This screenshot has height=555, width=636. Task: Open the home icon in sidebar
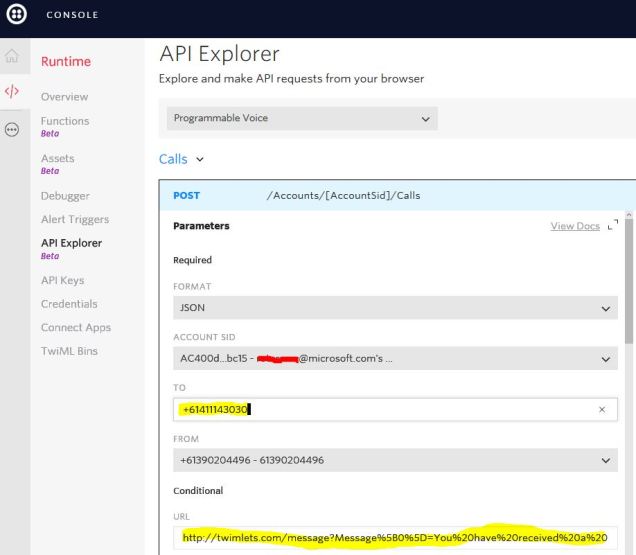[12, 58]
